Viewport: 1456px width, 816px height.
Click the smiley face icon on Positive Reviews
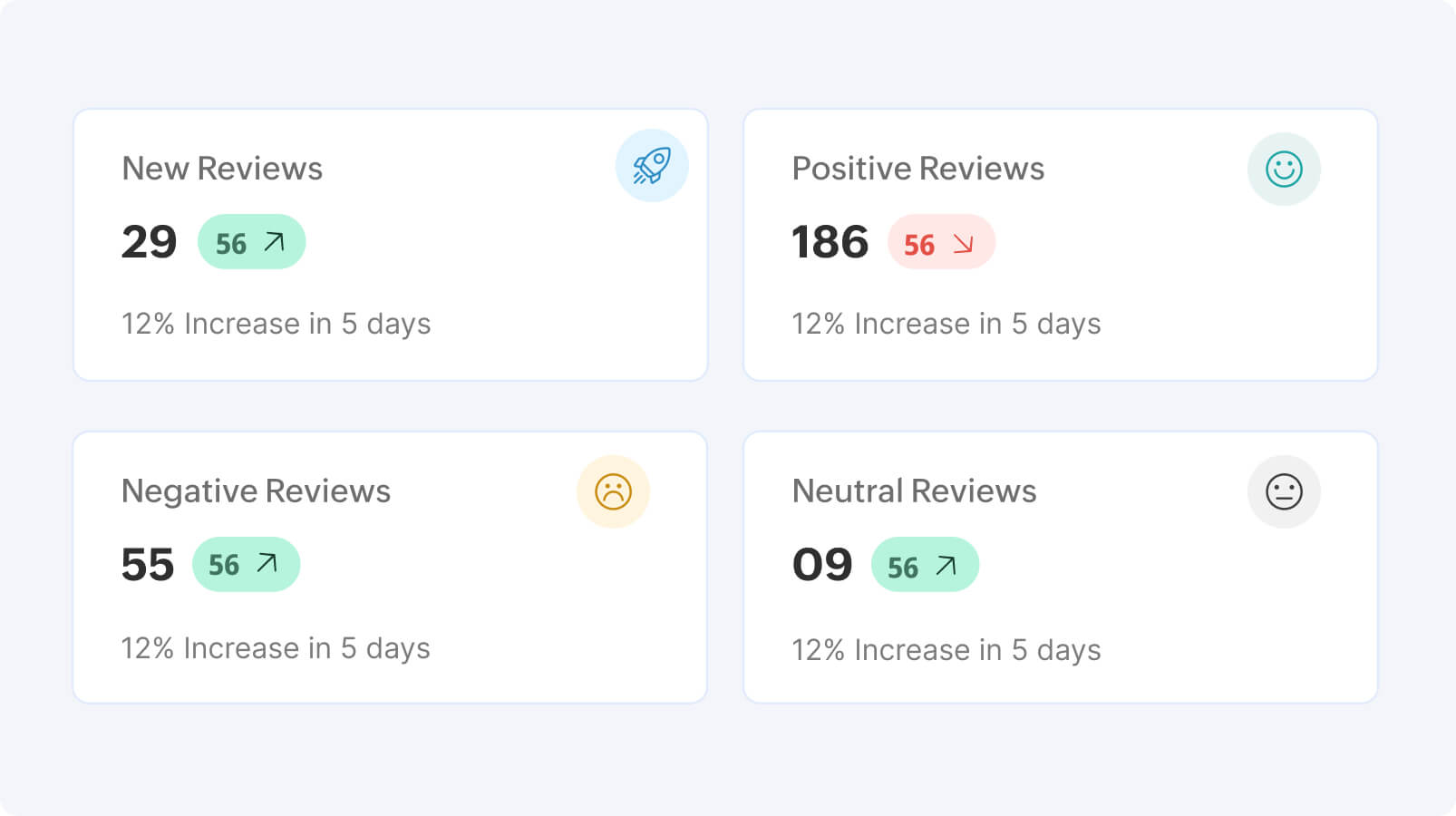(1284, 170)
